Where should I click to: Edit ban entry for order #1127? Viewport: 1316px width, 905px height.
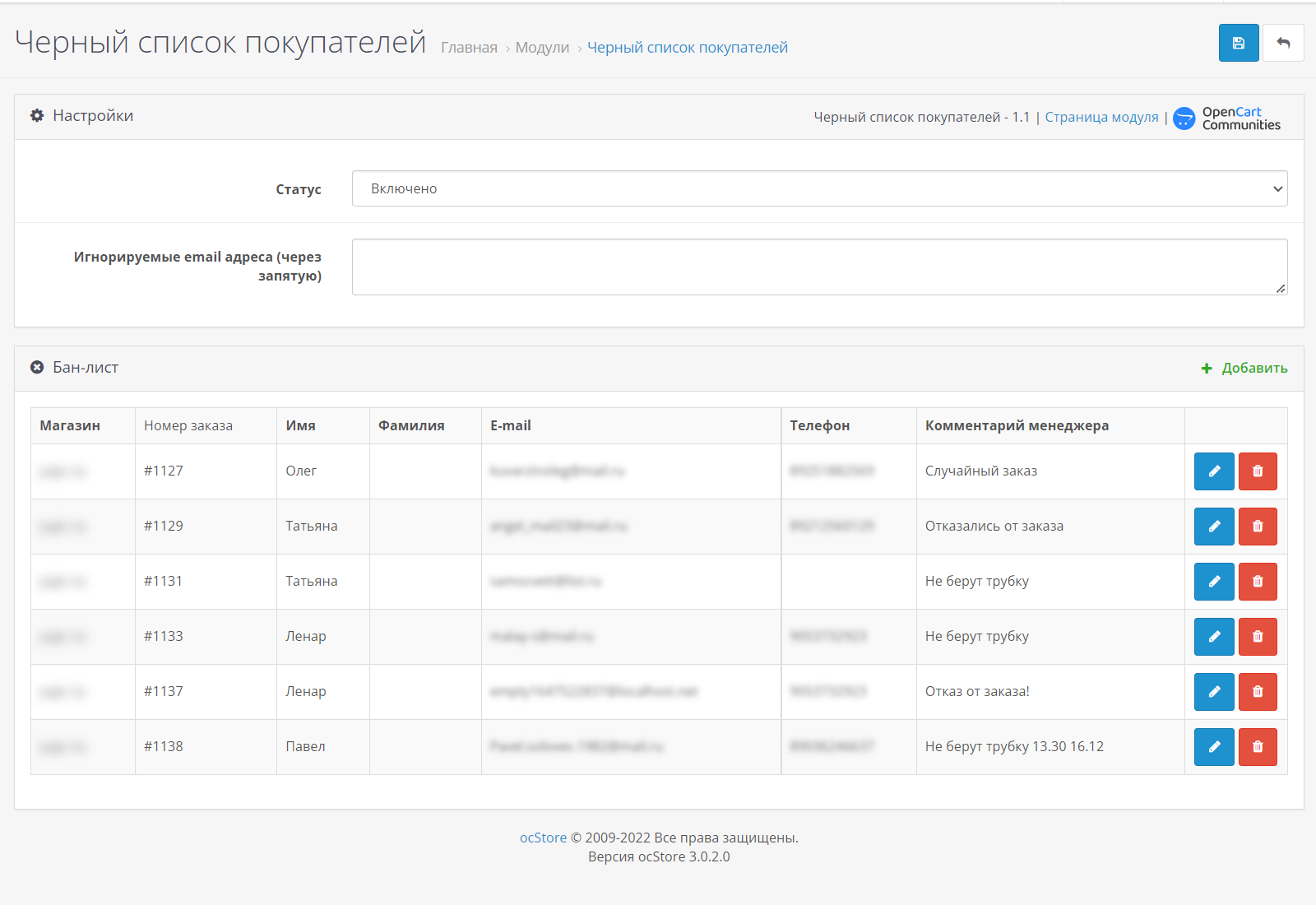[x=1214, y=471]
